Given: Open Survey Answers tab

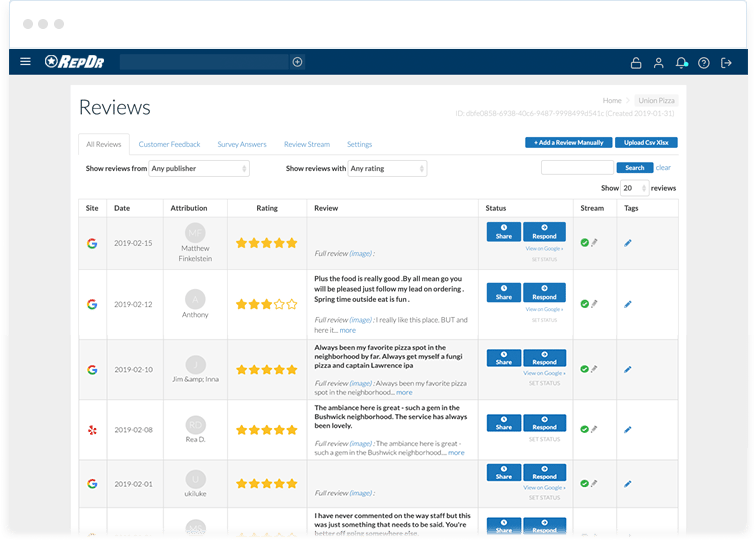Looking at the screenshot, I should (x=242, y=144).
